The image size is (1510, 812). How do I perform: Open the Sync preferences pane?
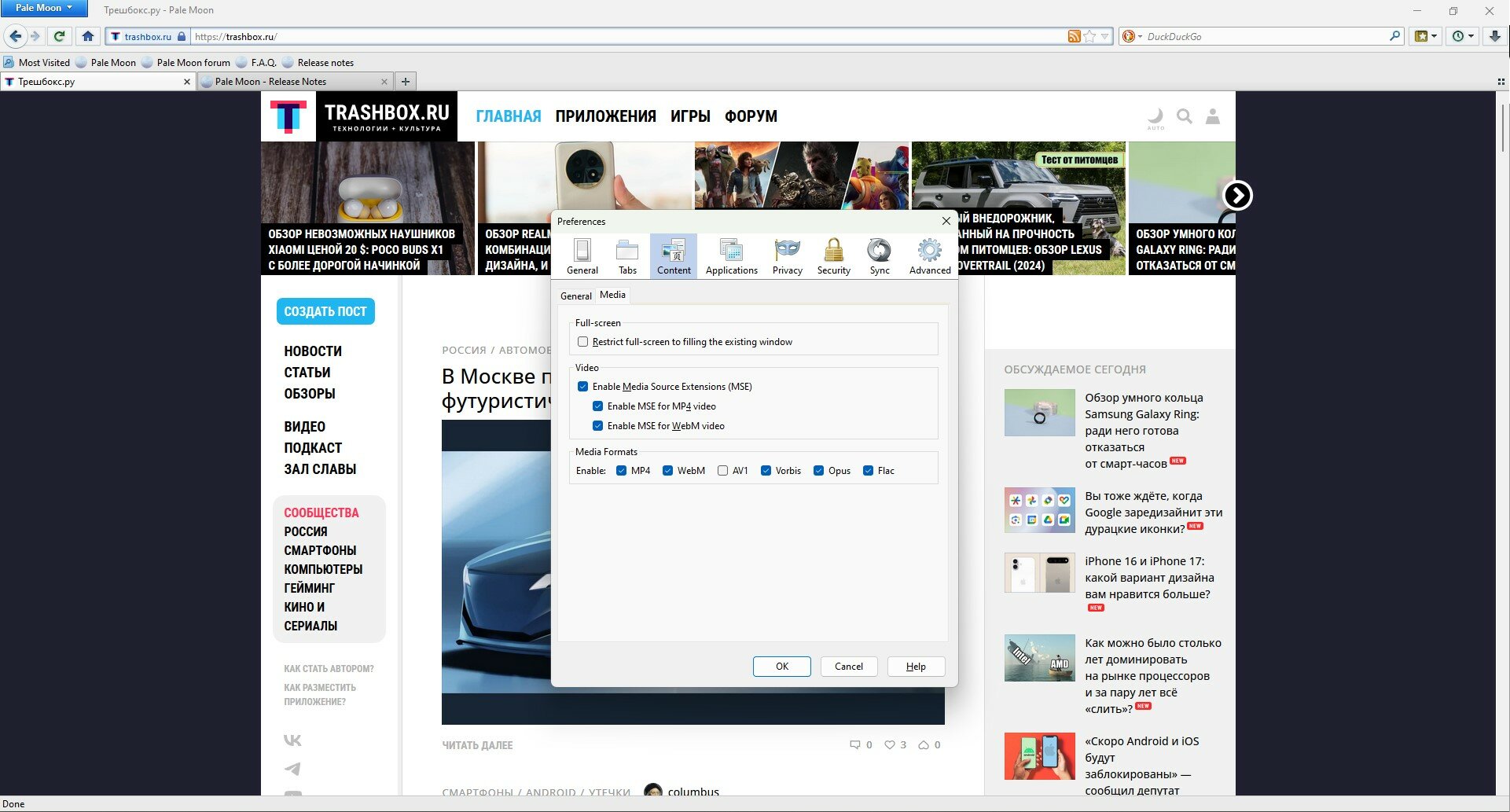click(879, 256)
